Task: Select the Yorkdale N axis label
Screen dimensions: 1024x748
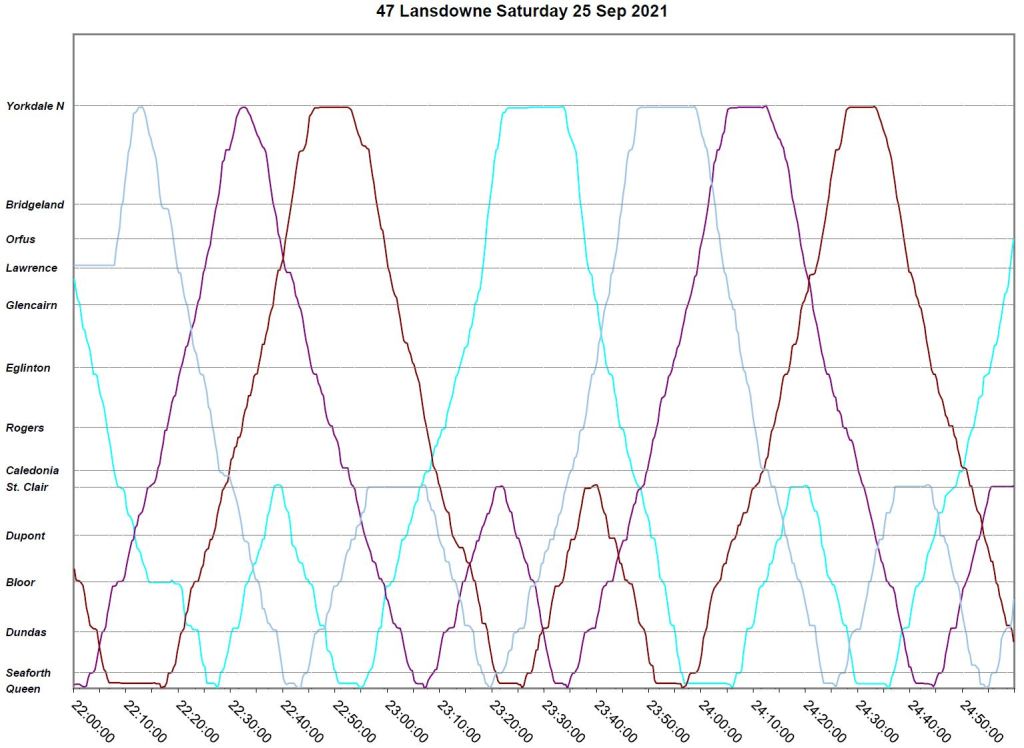Action: (35, 106)
